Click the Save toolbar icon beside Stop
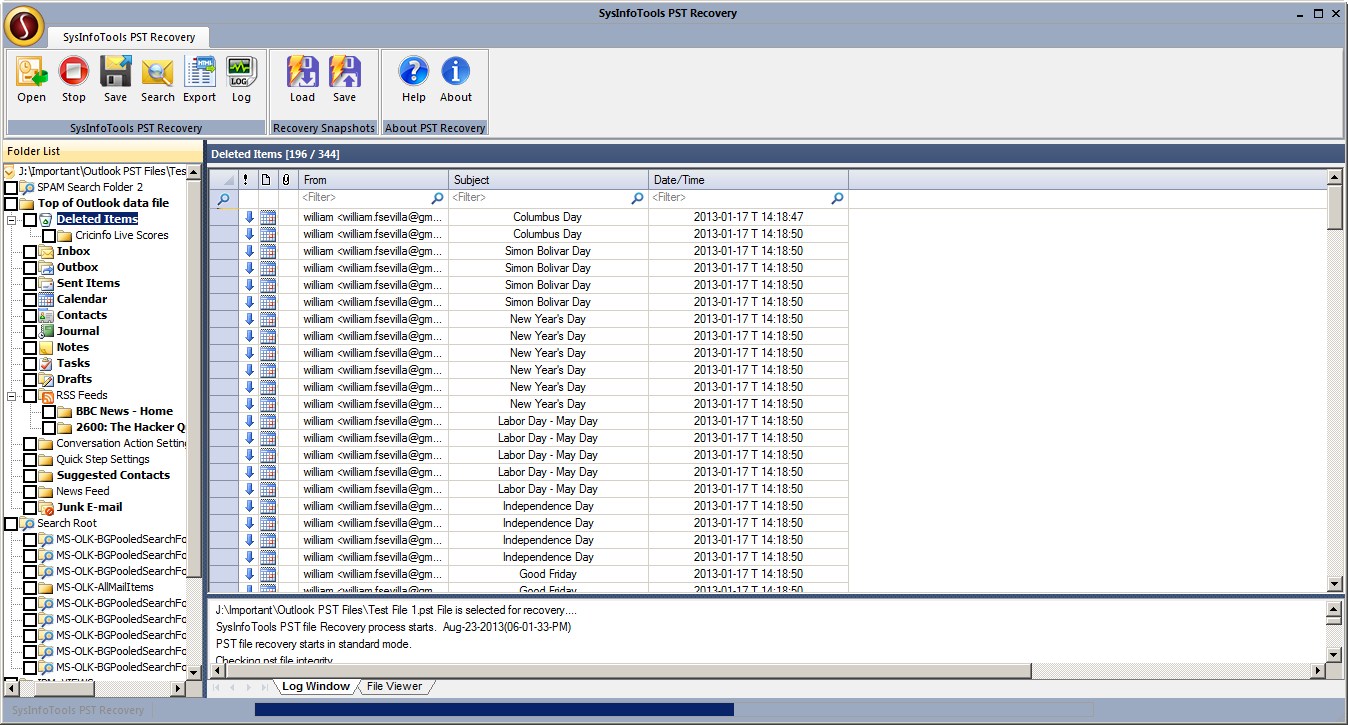The image size is (1348, 725). coord(115,72)
